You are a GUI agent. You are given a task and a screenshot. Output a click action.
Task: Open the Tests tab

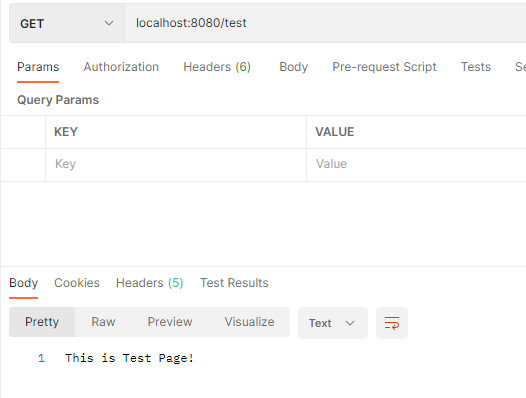coord(476,67)
